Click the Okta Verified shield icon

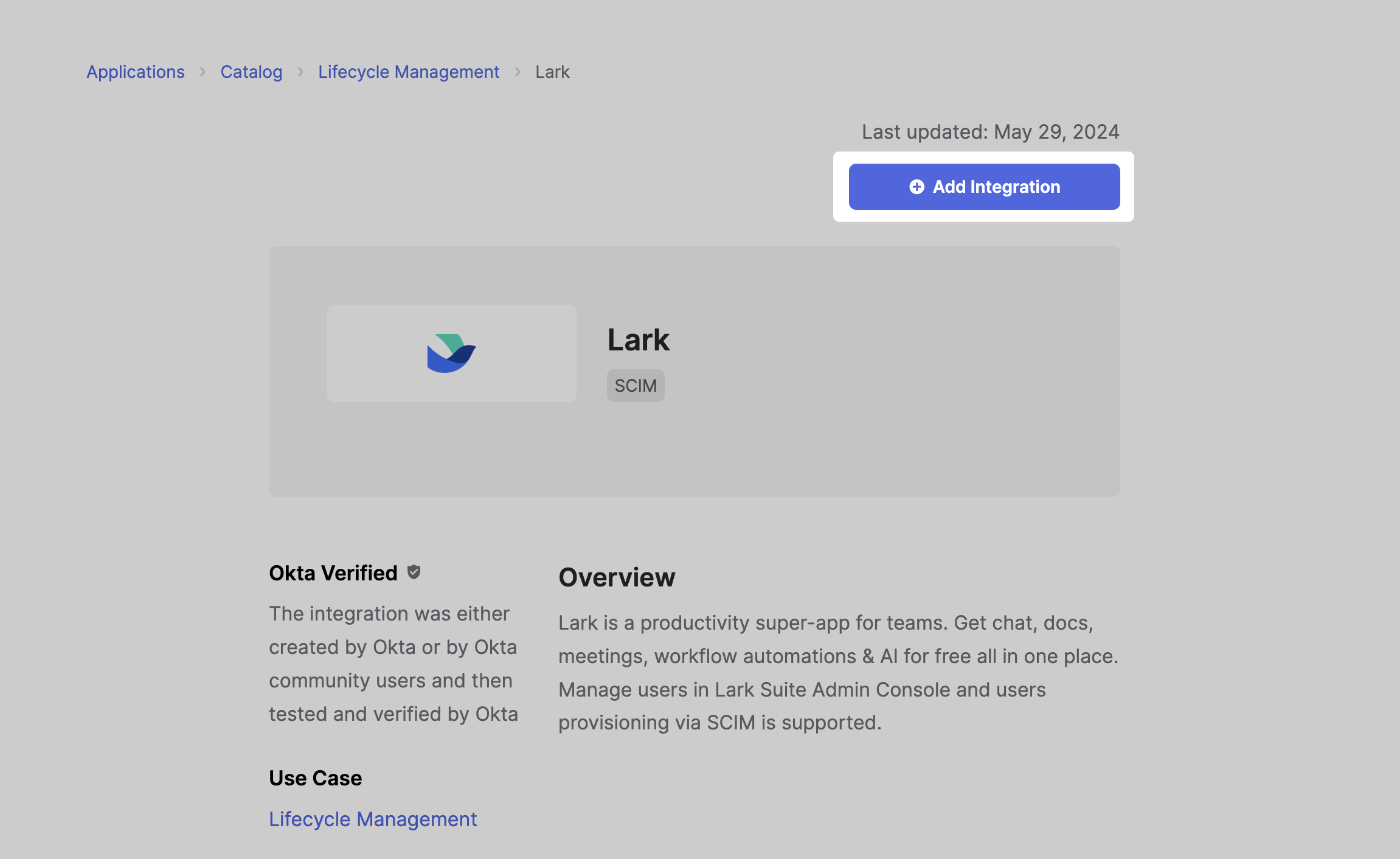pyautogui.click(x=414, y=572)
